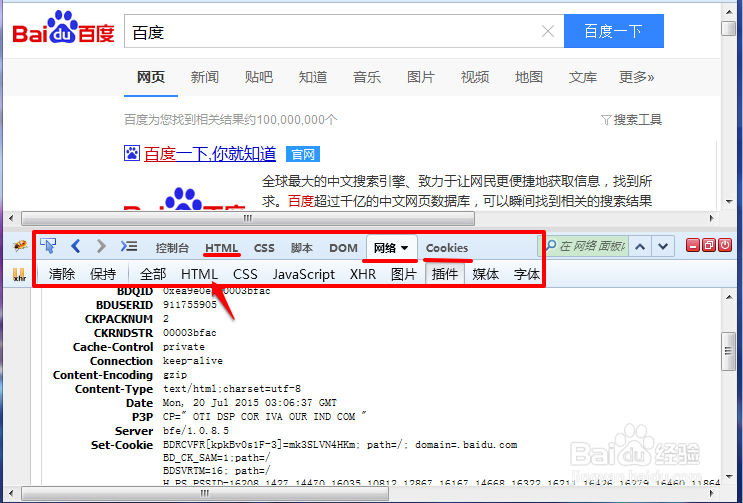Click the filter icon of 搜索工具
The image size is (743, 503).
[x=606, y=120]
